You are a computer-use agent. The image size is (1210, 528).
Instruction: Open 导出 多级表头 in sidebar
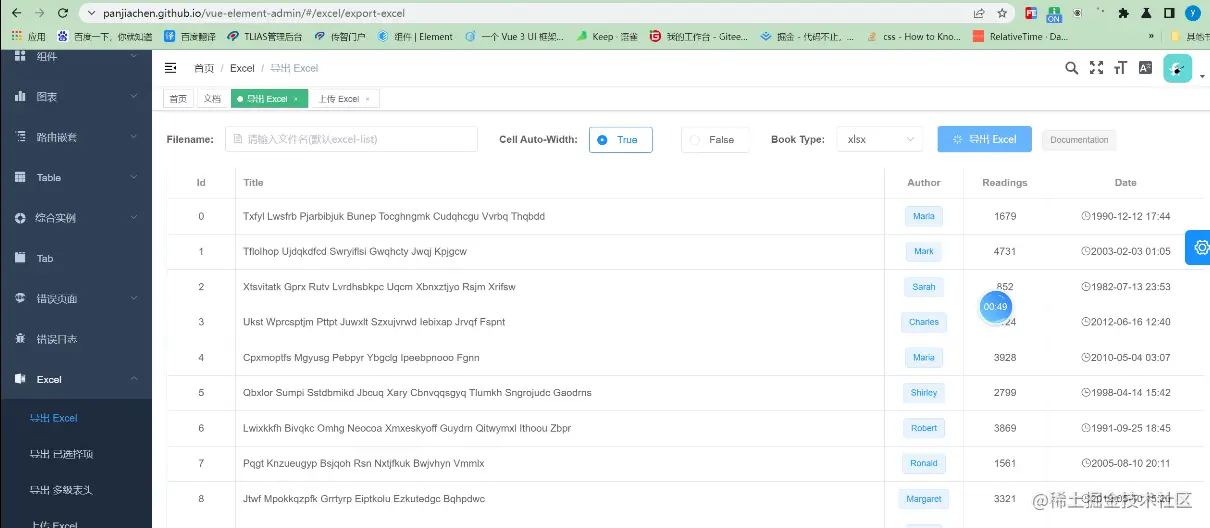click(x=76, y=490)
